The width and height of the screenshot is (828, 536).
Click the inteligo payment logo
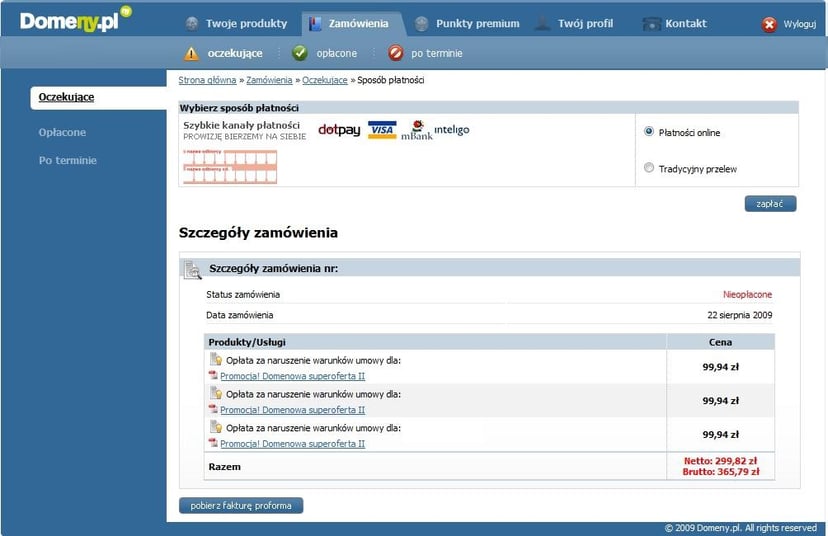click(x=451, y=130)
